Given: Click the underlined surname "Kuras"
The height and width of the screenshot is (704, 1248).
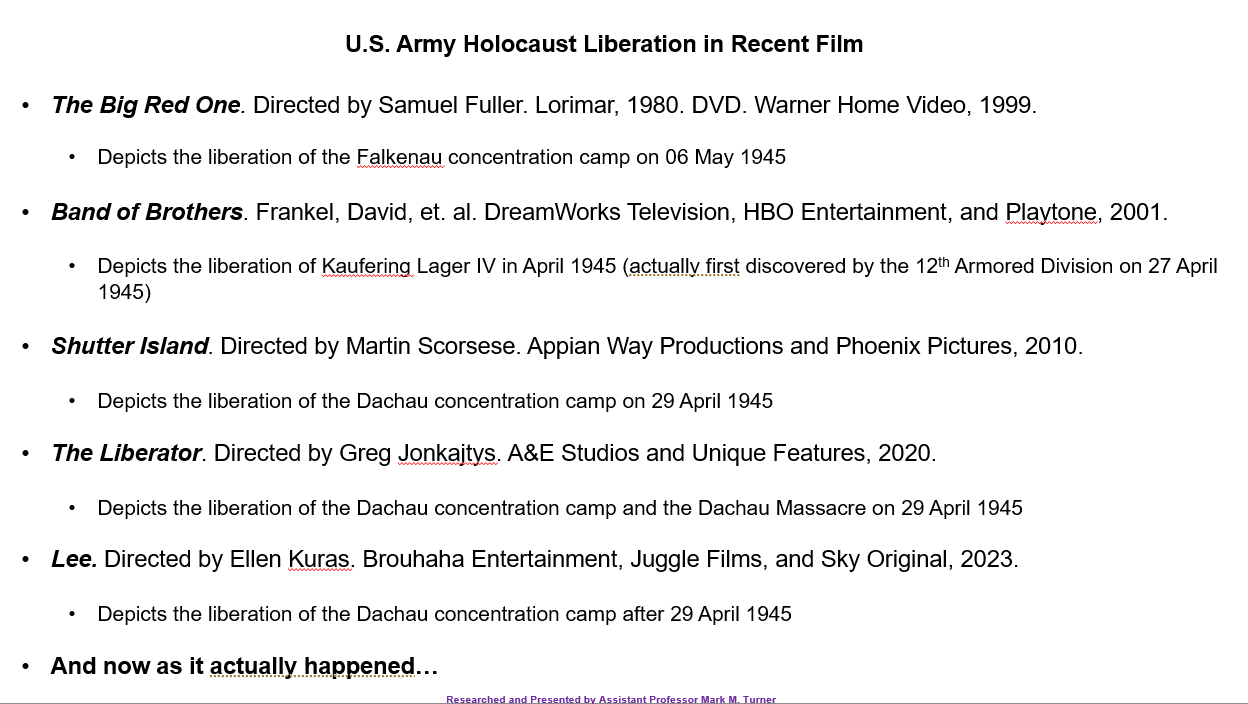Looking at the screenshot, I should coord(319,559).
